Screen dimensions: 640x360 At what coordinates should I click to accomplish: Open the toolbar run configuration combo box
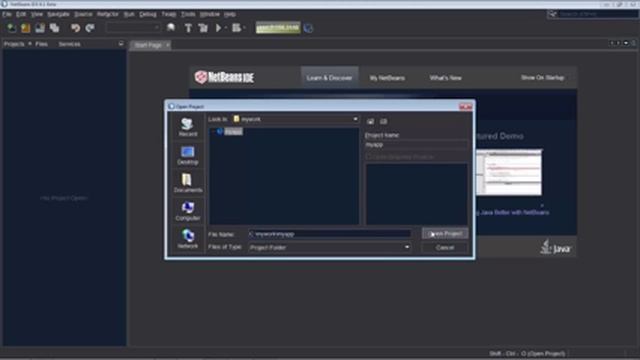point(133,28)
